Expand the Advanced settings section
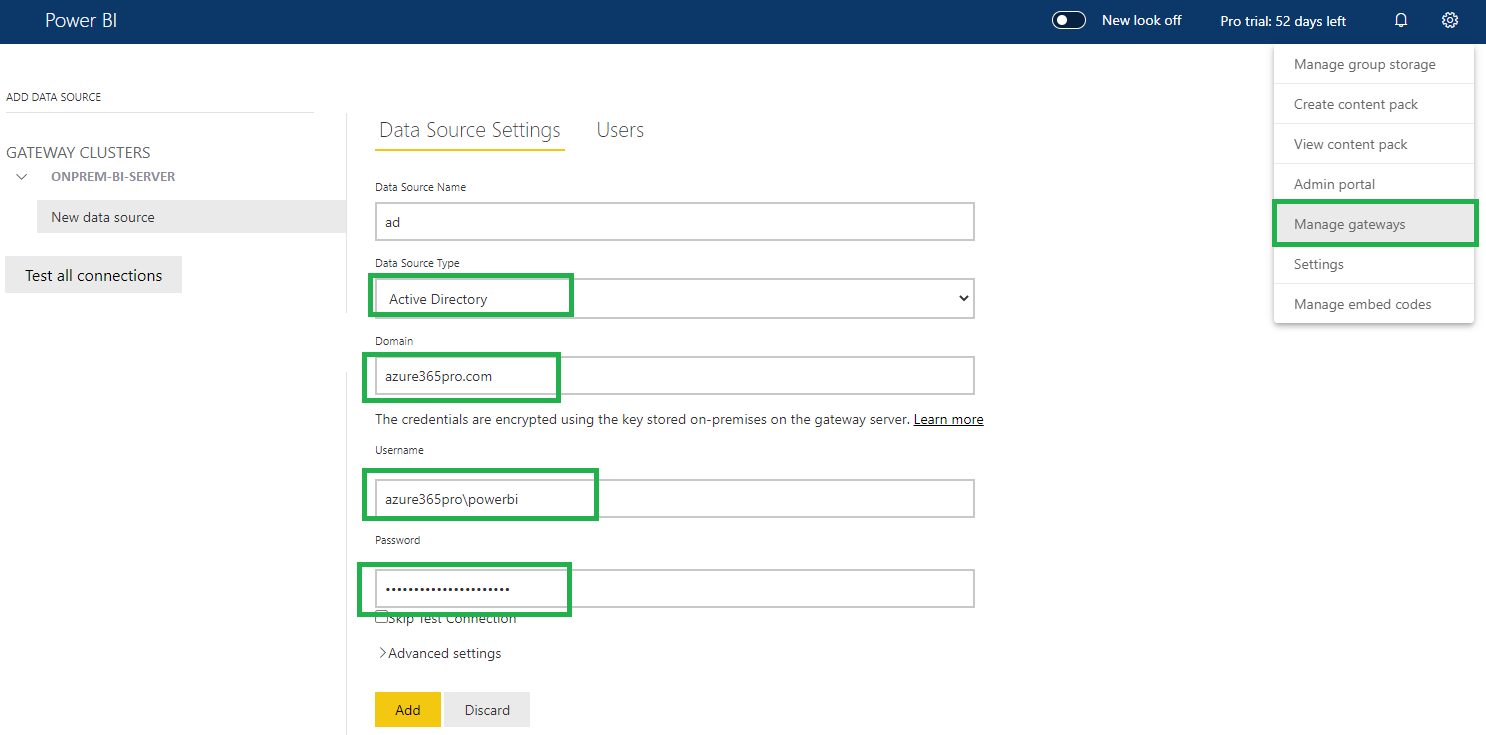Screen dimensions: 1486x735 point(439,653)
